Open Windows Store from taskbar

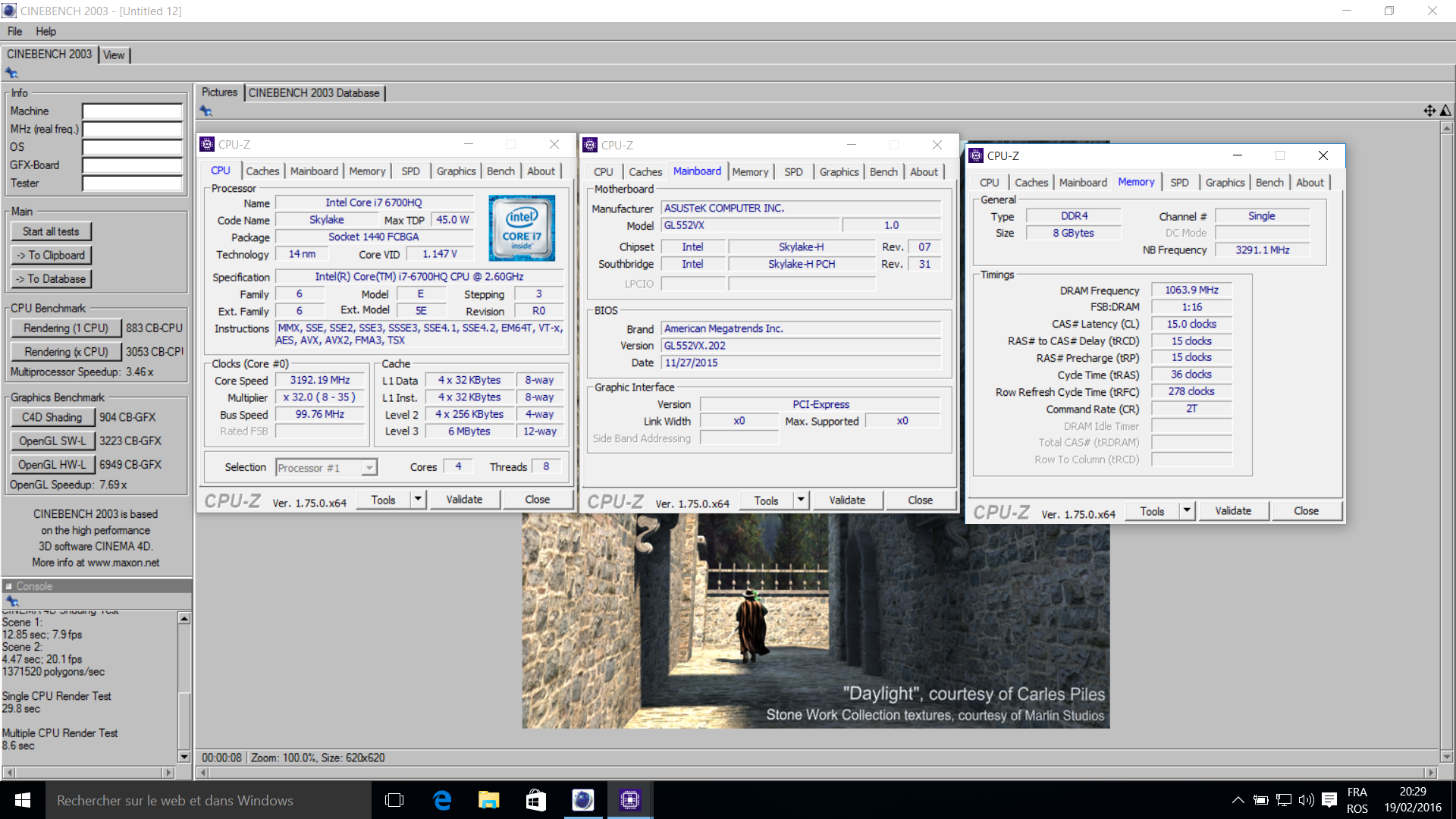click(535, 800)
